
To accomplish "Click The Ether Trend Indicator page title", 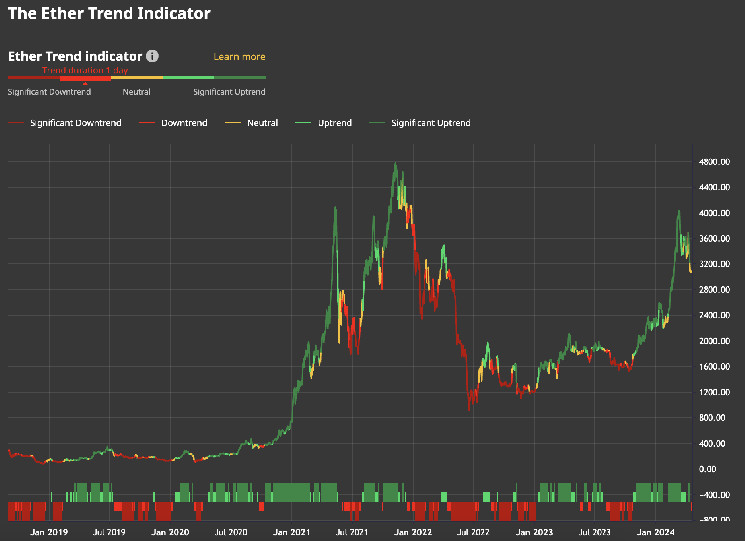I will point(109,14).
